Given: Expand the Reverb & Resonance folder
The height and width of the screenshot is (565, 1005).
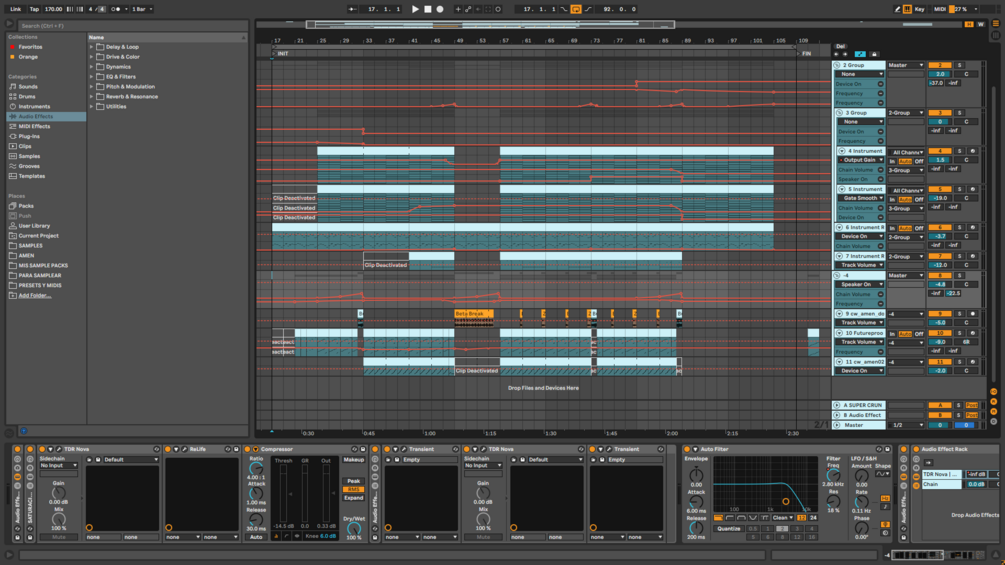Looking at the screenshot, I should [92, 97].
